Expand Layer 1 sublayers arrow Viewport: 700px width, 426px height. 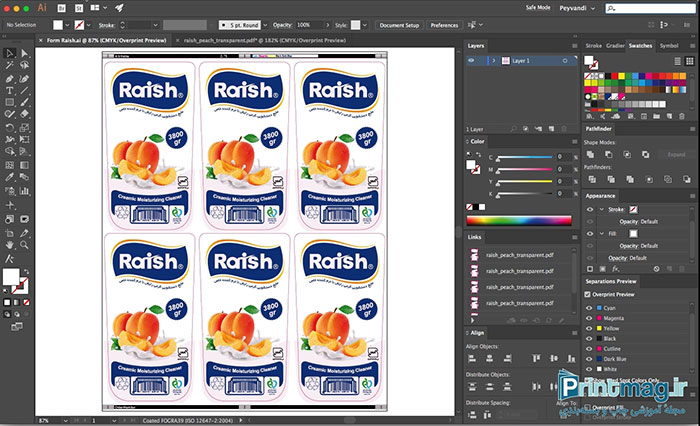point(493,60)
